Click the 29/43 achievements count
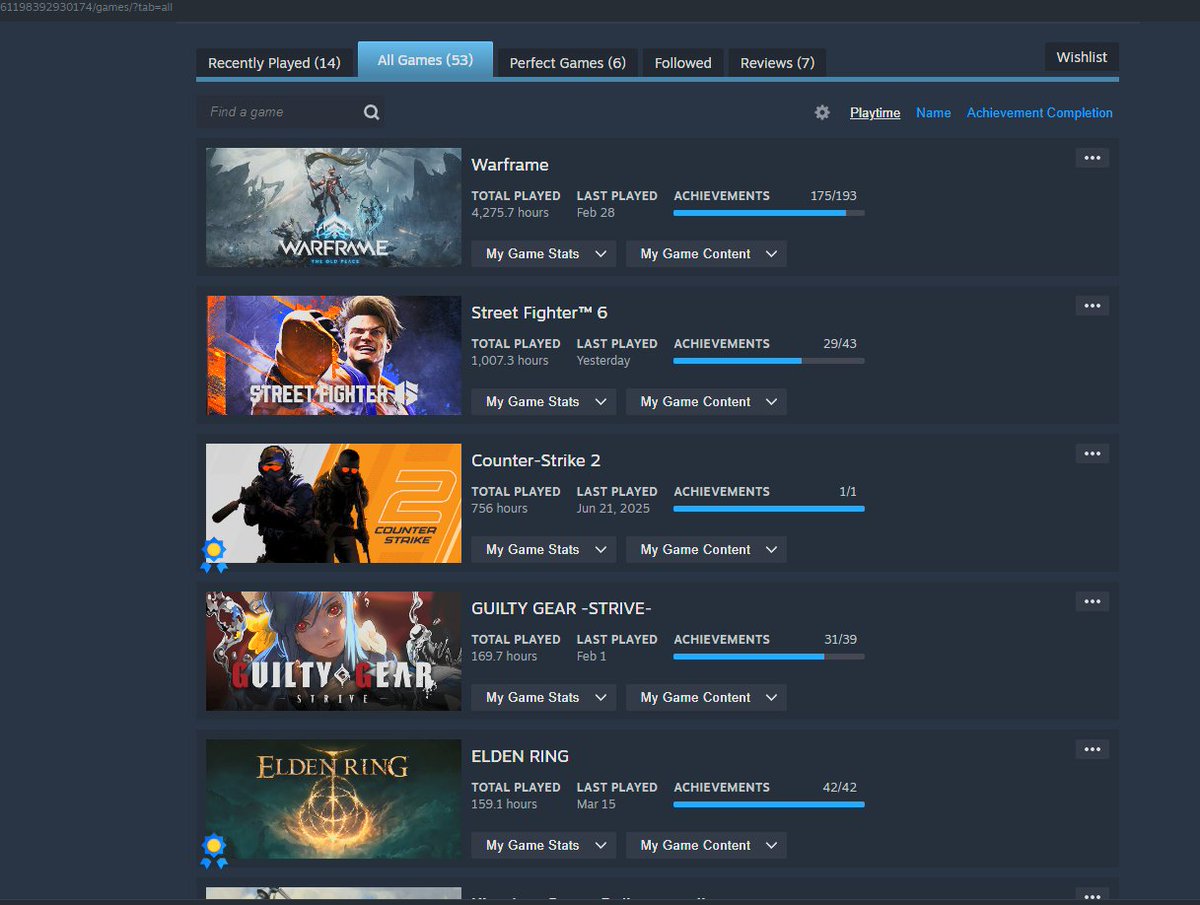1200x905 pixels. pos(840,344)
